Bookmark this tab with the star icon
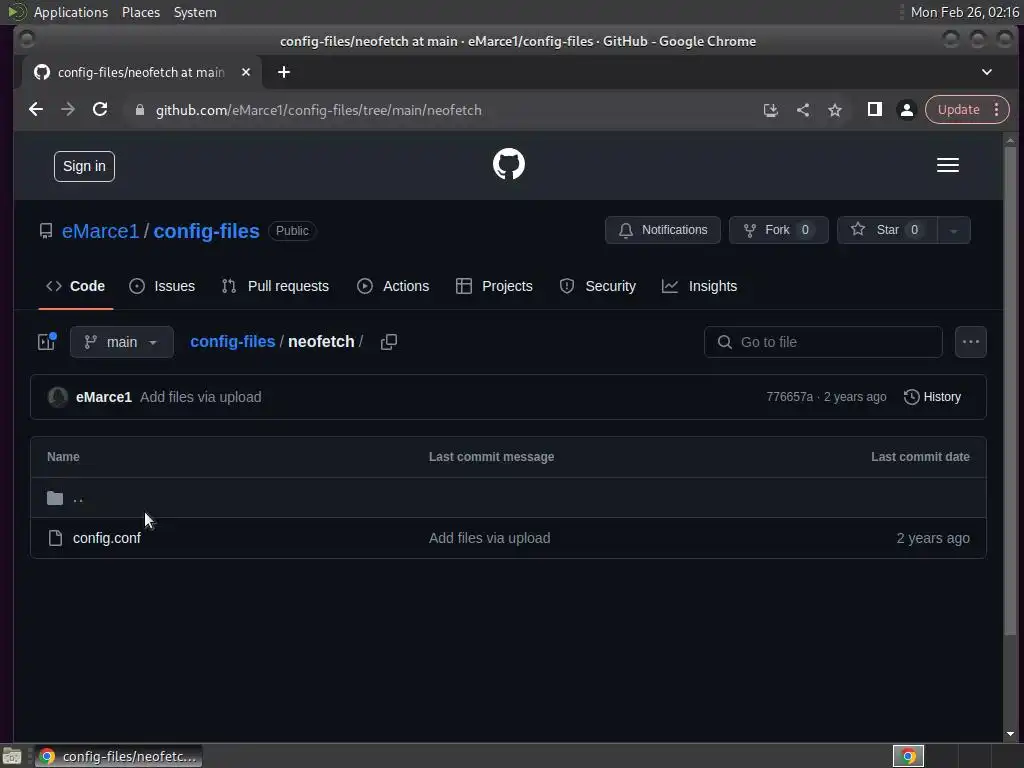Viewport: 1024px width, 768px height. tap(835, 110)
